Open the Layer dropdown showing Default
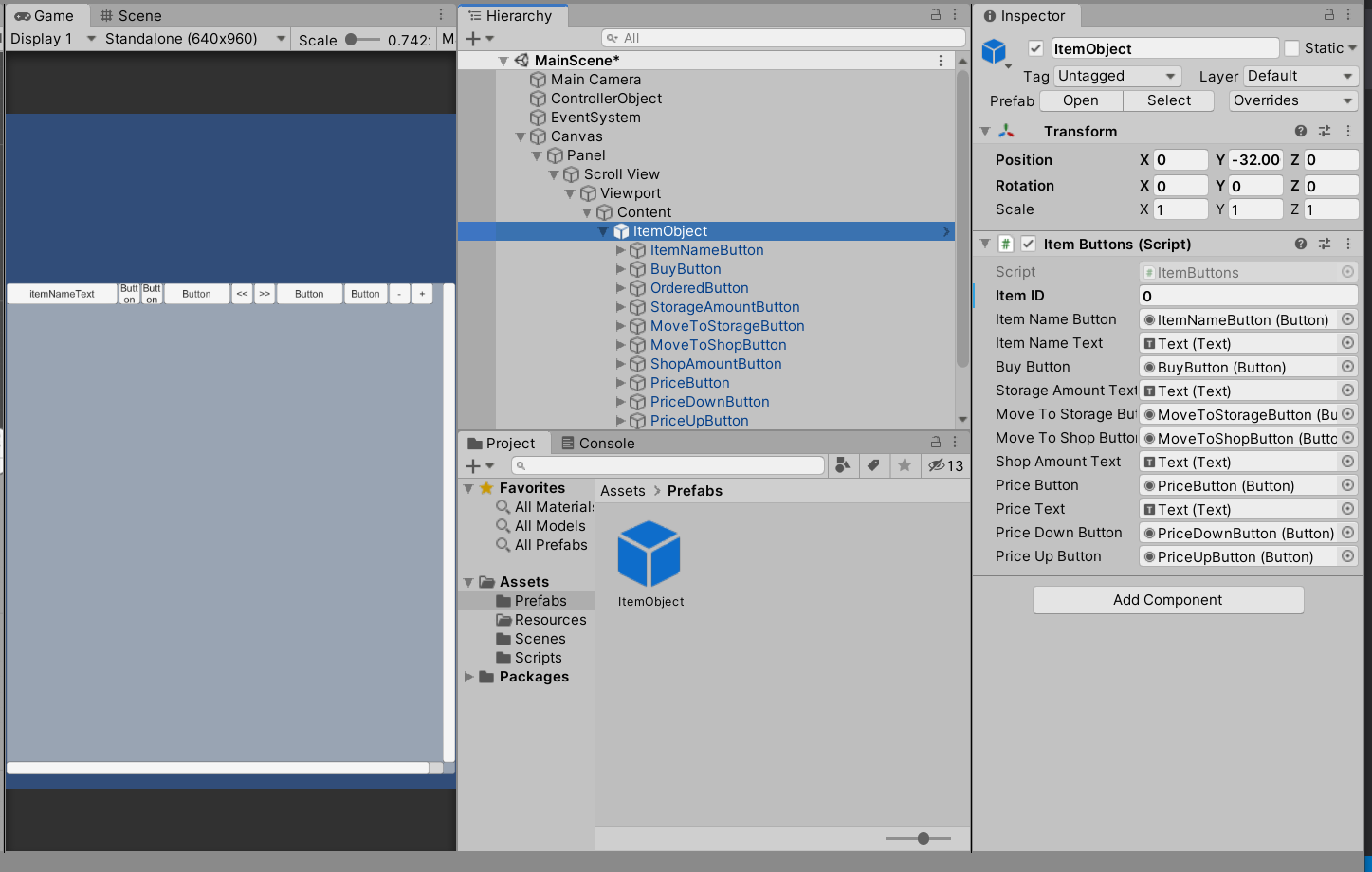 [1300, 76]
